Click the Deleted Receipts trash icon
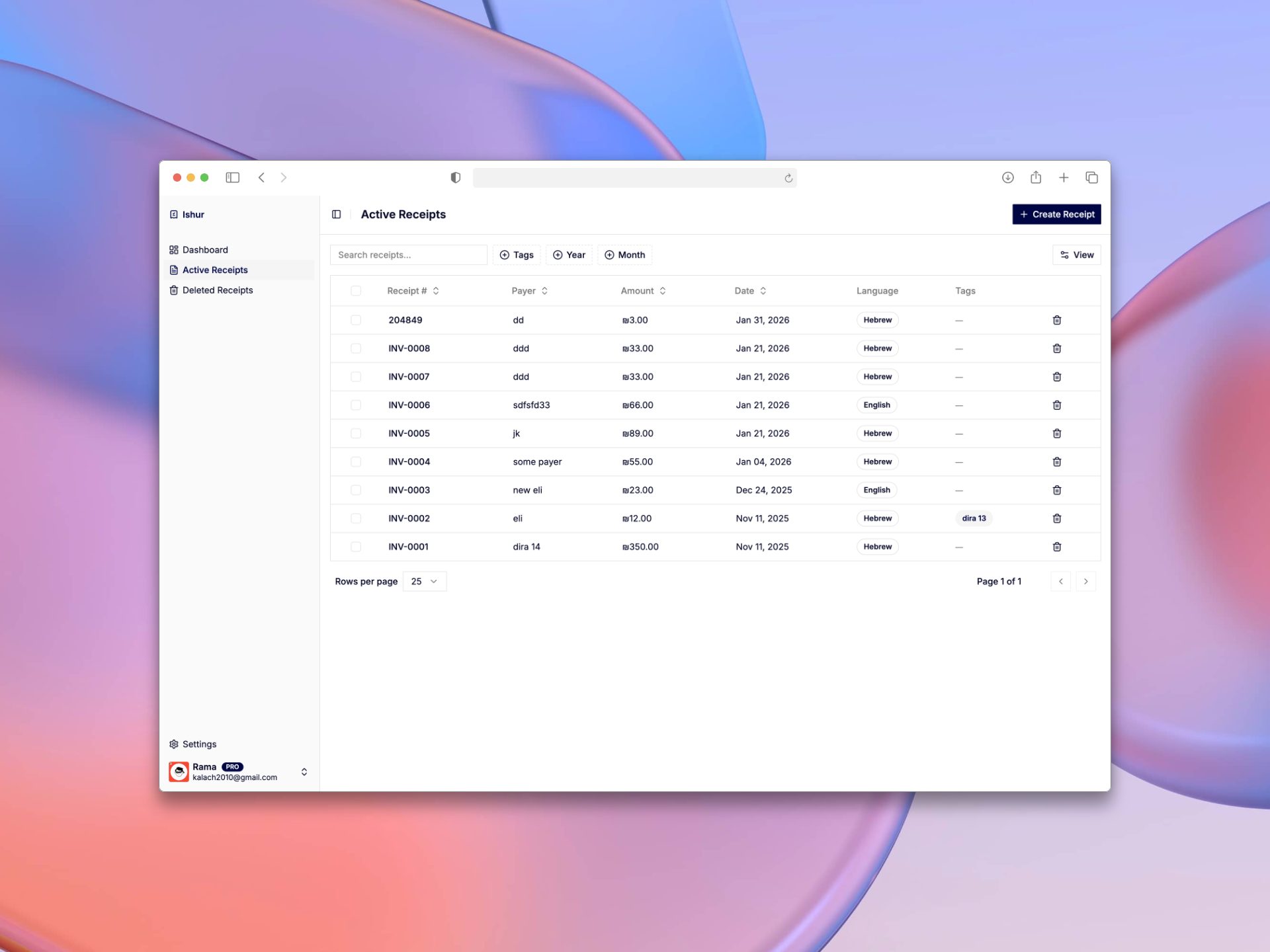Viewport: 1270px width, 952px height. pos(174,290)
